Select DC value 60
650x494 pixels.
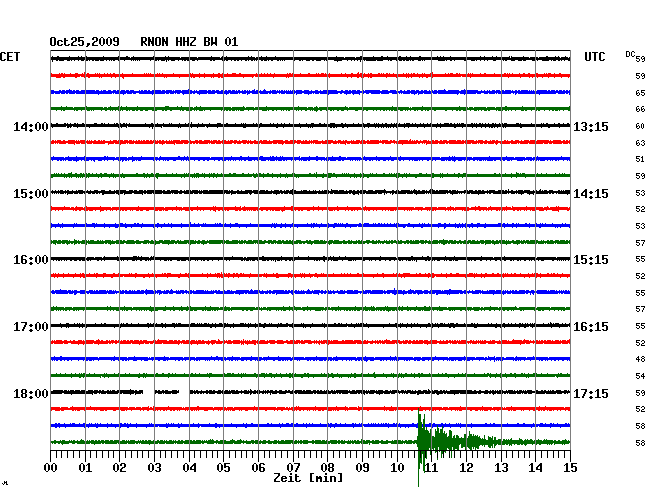[x=640, y=126]
